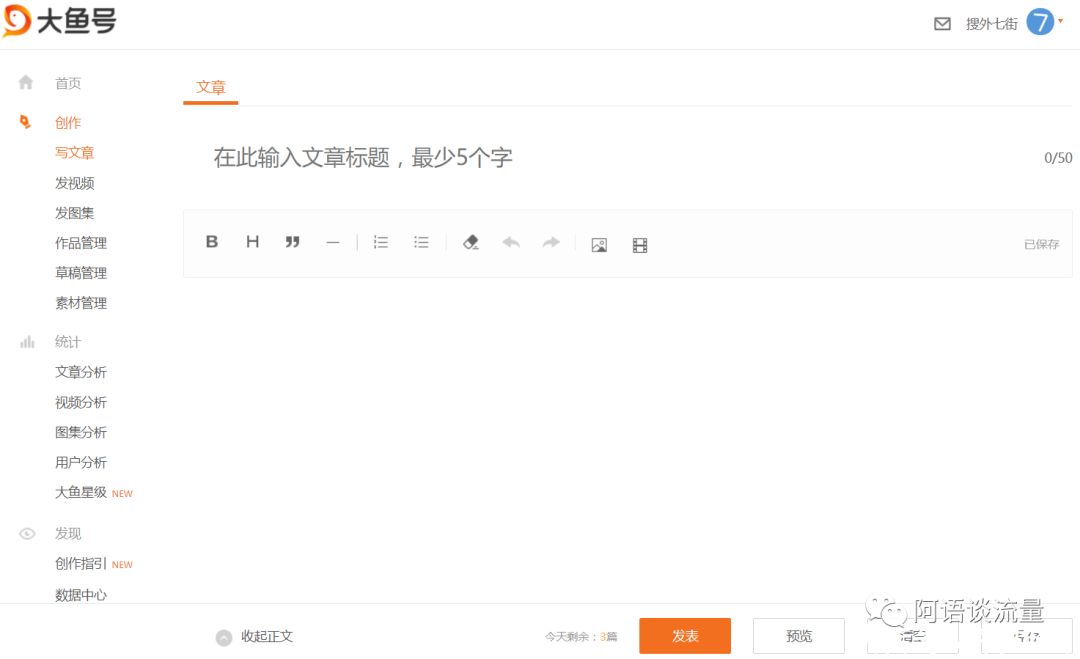The height and width of the screenshot is (659, 1080).
Task: Open the mail envelope inbox icon
Action: click(x=942, y=24)
